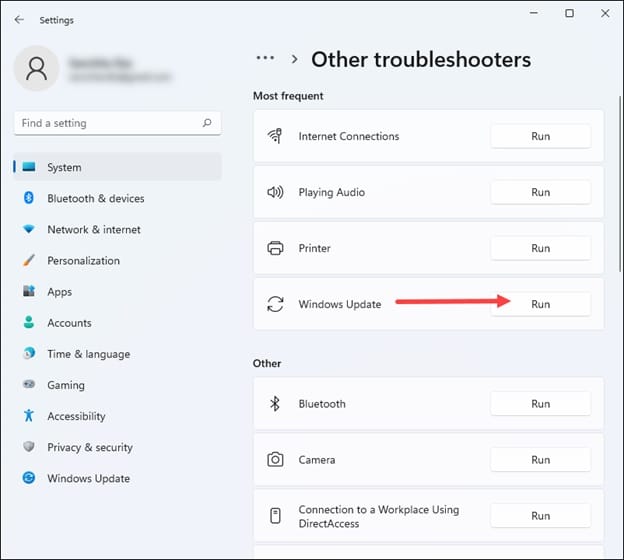
Task: Minimize the Settings window
Action: click(534, 13)
